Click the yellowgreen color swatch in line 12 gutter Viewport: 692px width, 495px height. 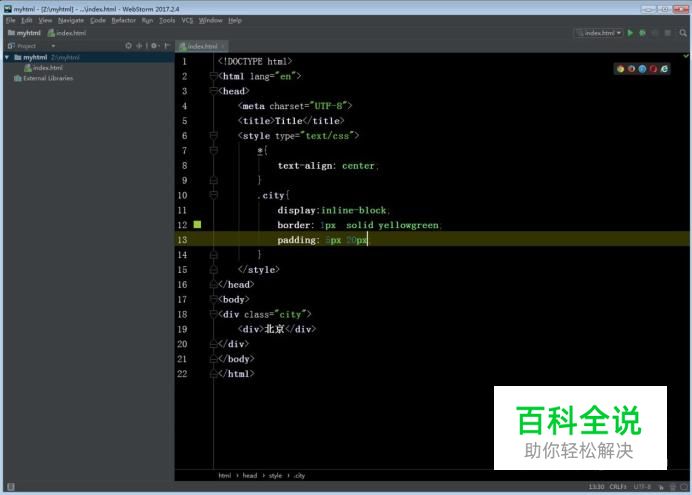pos(197,225)
